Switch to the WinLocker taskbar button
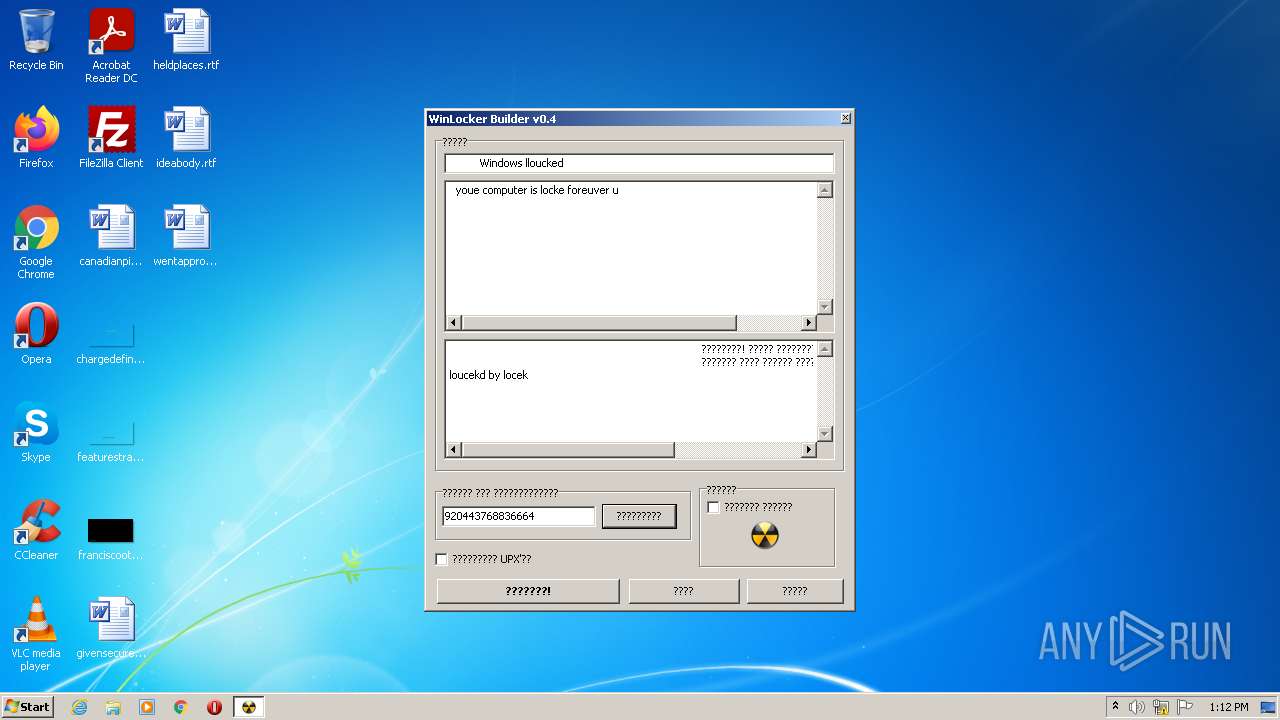This screenshot has height=720, width=1280. click(249, 707)
